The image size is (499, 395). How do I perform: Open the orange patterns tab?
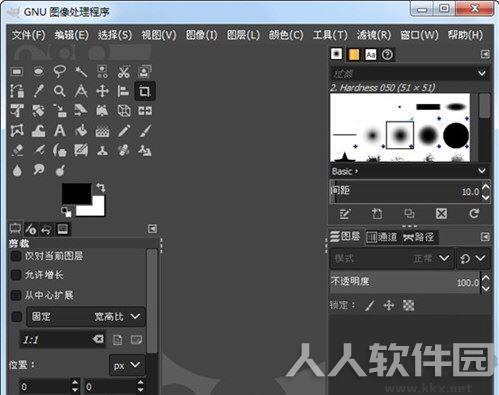(x=354, y=54)
